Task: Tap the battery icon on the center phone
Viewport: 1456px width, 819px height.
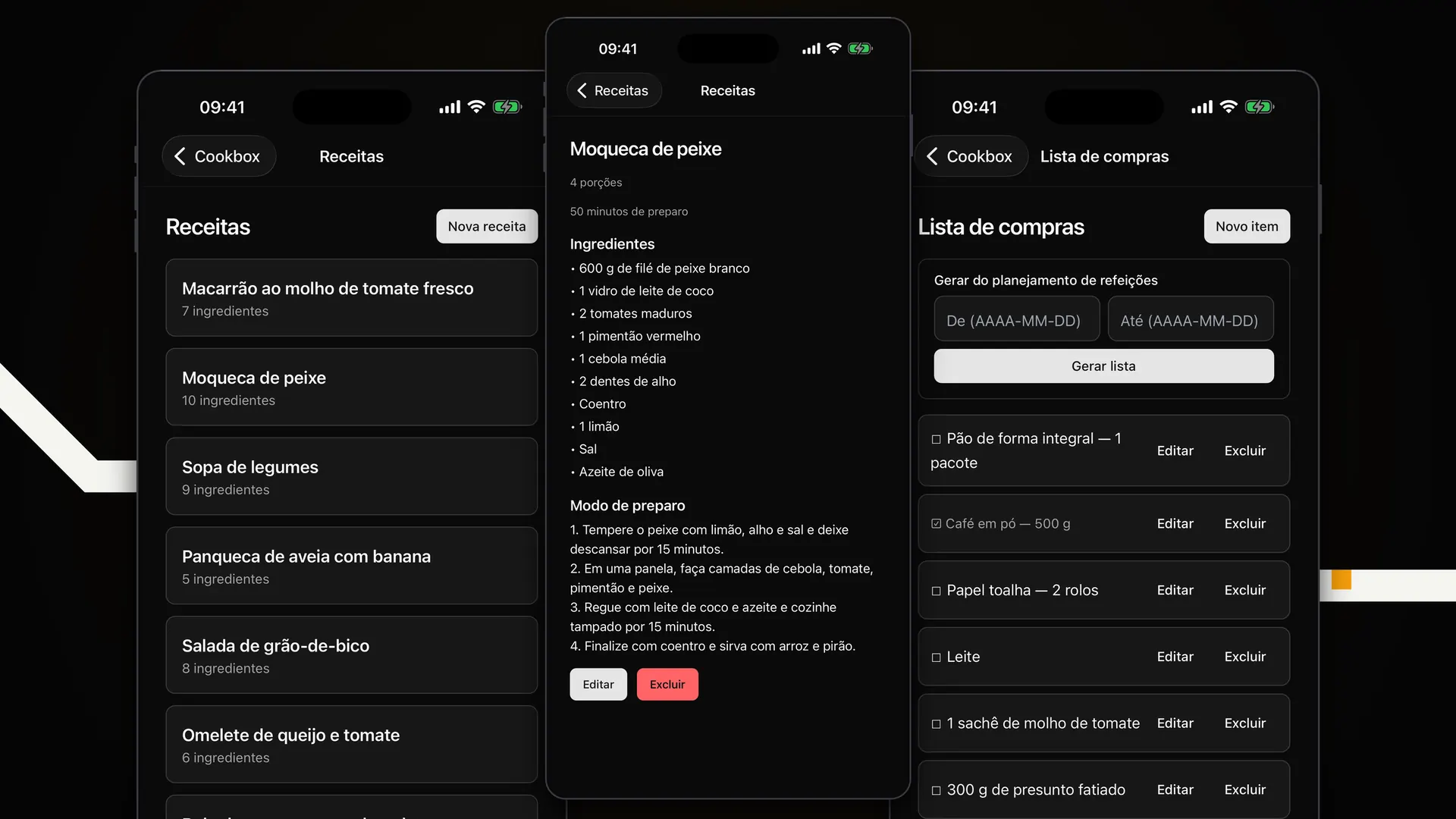Action: click(x=860, y=49)
